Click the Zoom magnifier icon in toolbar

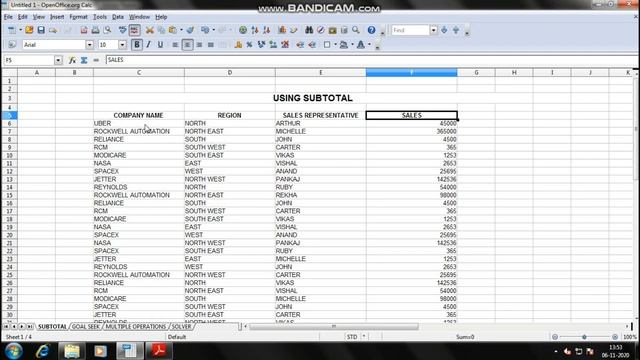(356, 30)
